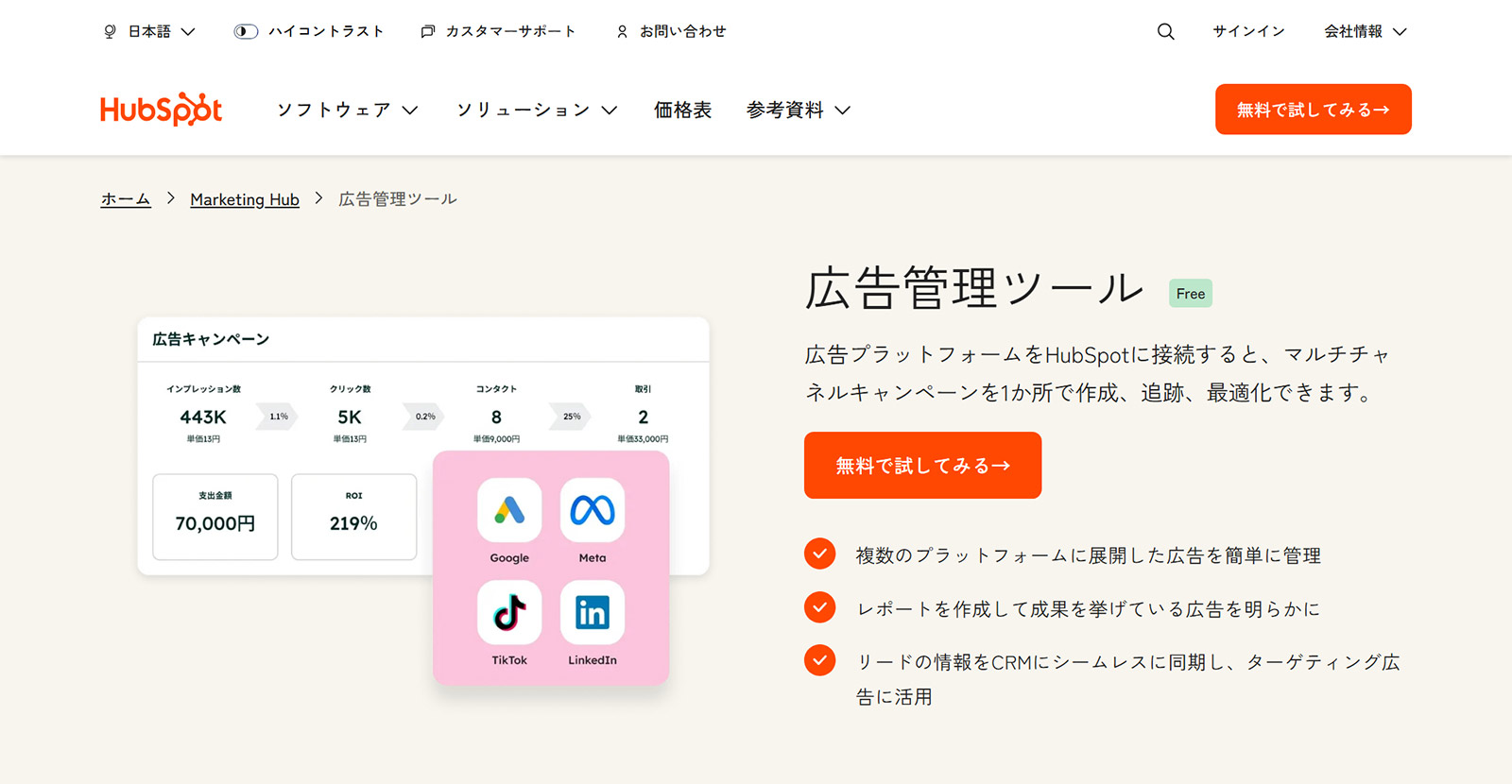Expand the ソフトウェア menu
The height and width of the screenshot is (784, 1512).
coord(348,110)
